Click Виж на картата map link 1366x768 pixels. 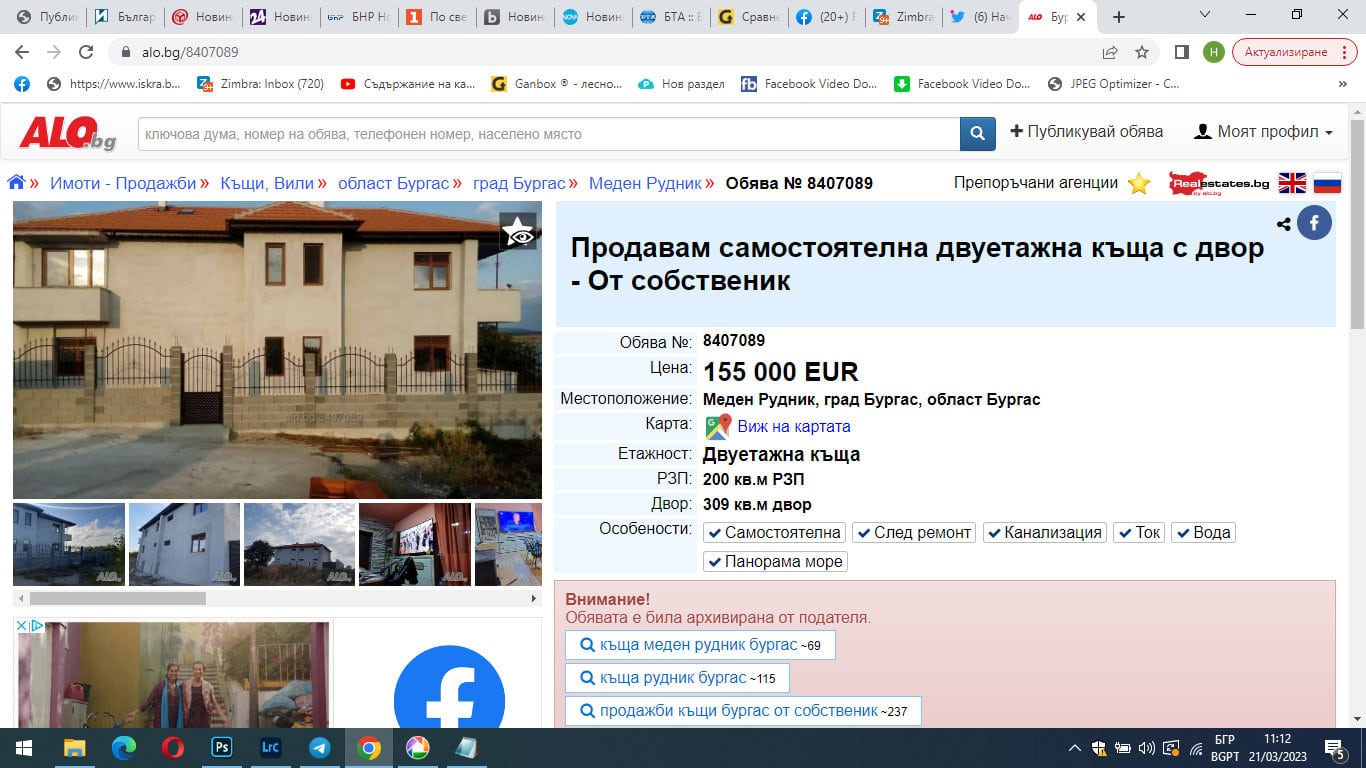[x=793, y=427]
